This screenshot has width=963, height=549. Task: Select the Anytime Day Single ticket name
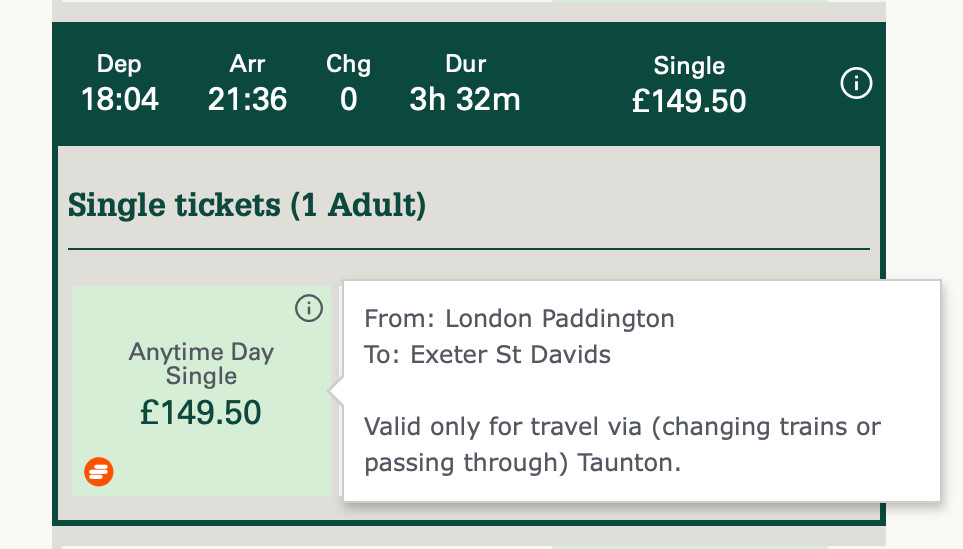point(201,364)
